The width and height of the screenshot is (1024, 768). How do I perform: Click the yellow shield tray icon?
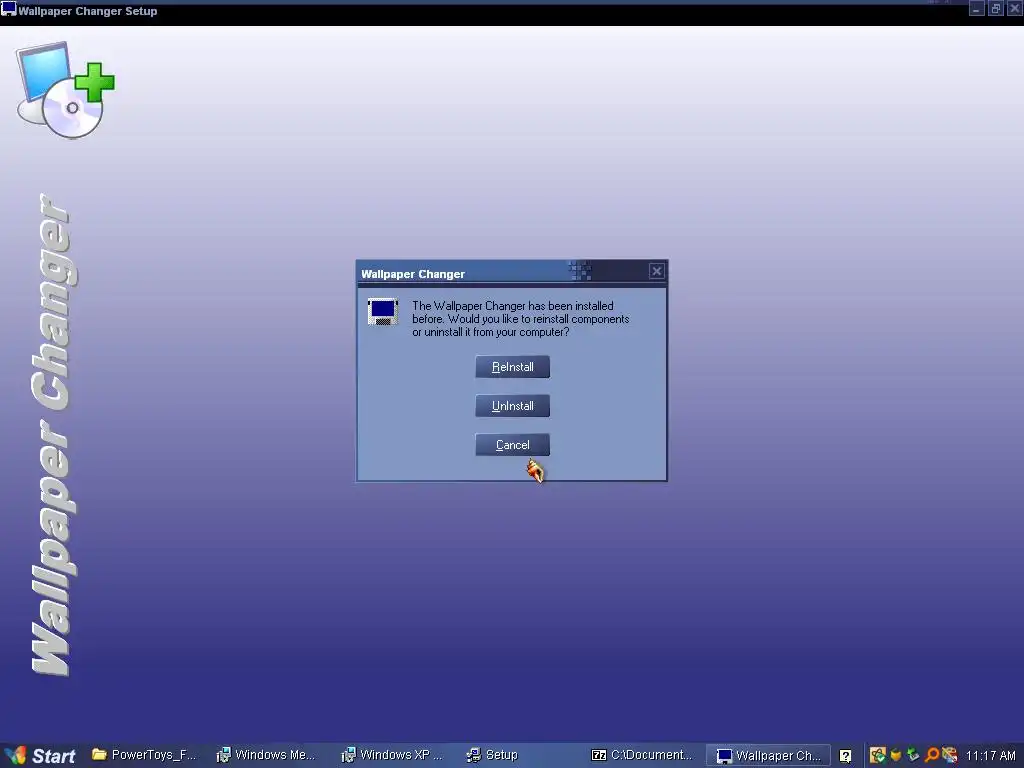[895, 756]
